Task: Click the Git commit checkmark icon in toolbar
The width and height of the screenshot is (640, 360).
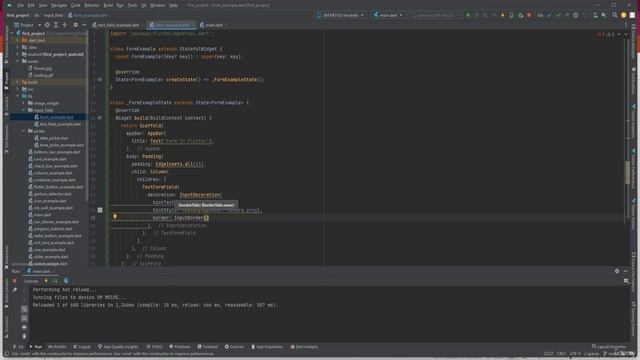Action: [x=558, y=15]
